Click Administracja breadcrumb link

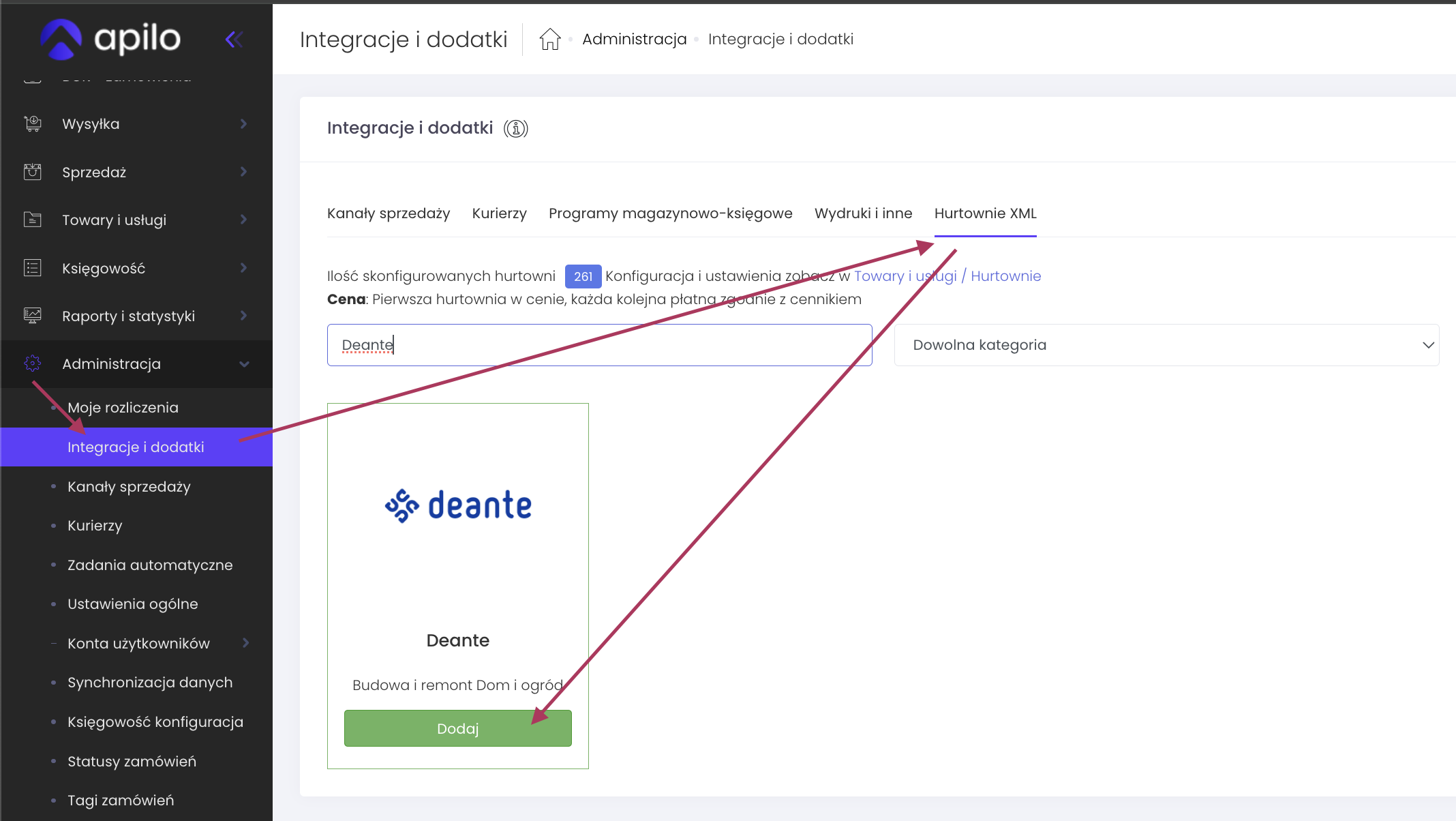(635, 40)
